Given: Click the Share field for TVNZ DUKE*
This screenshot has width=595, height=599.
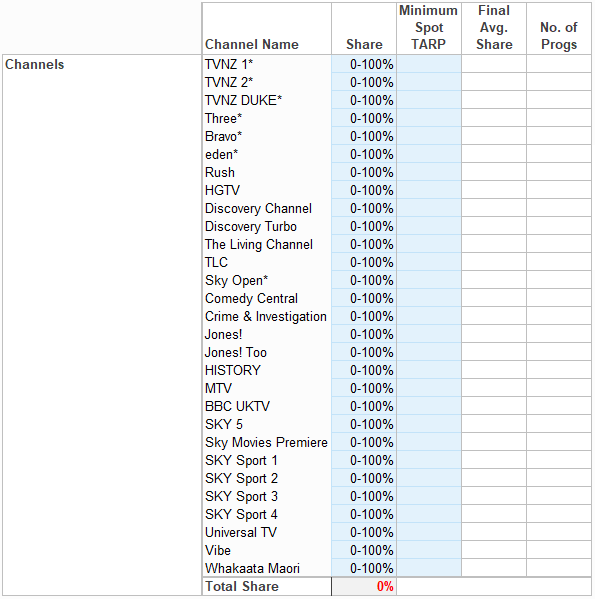Looking at the screenshot, I should [x=364, y=100].
